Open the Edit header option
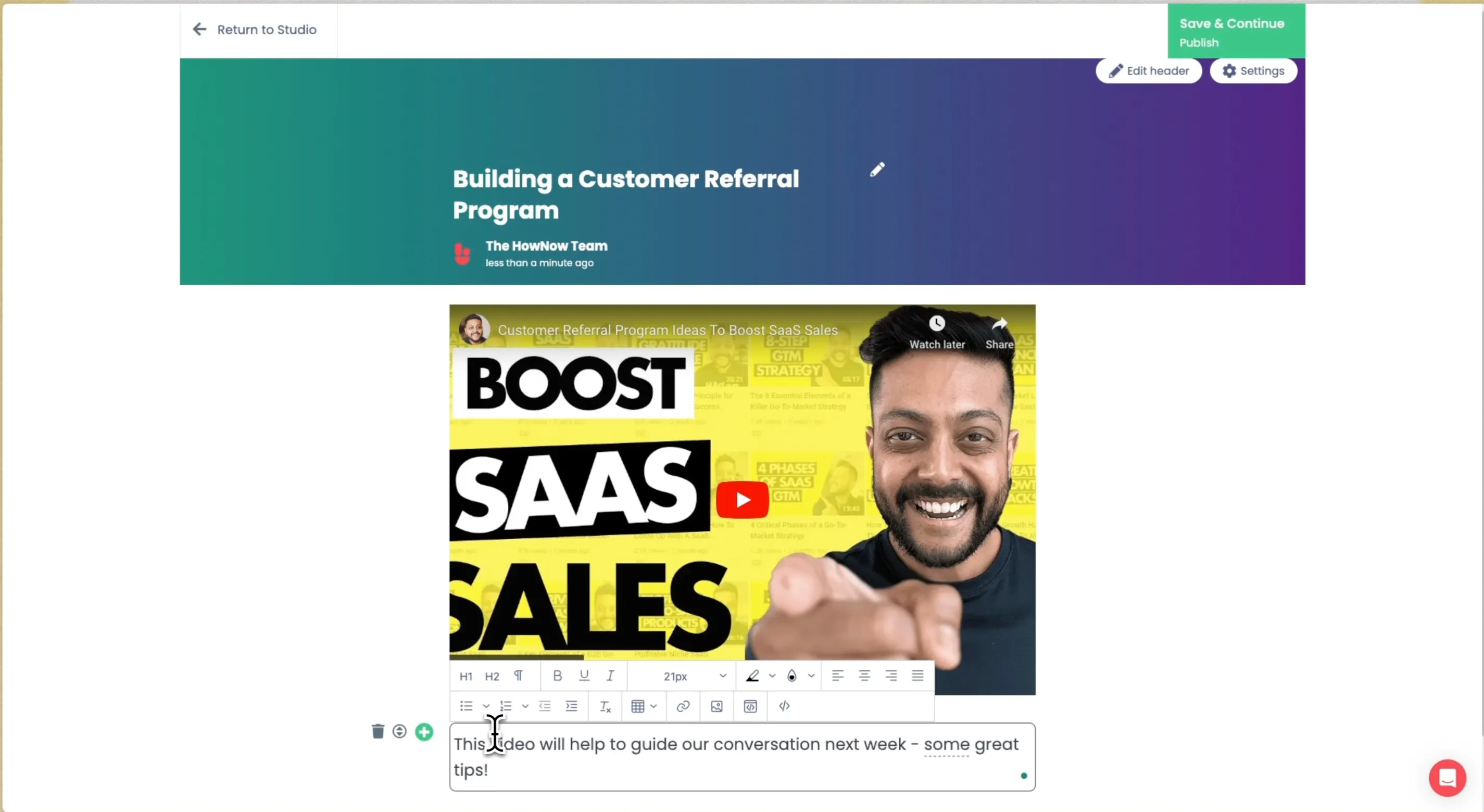1484x812 pixels. pos(1149,71)
